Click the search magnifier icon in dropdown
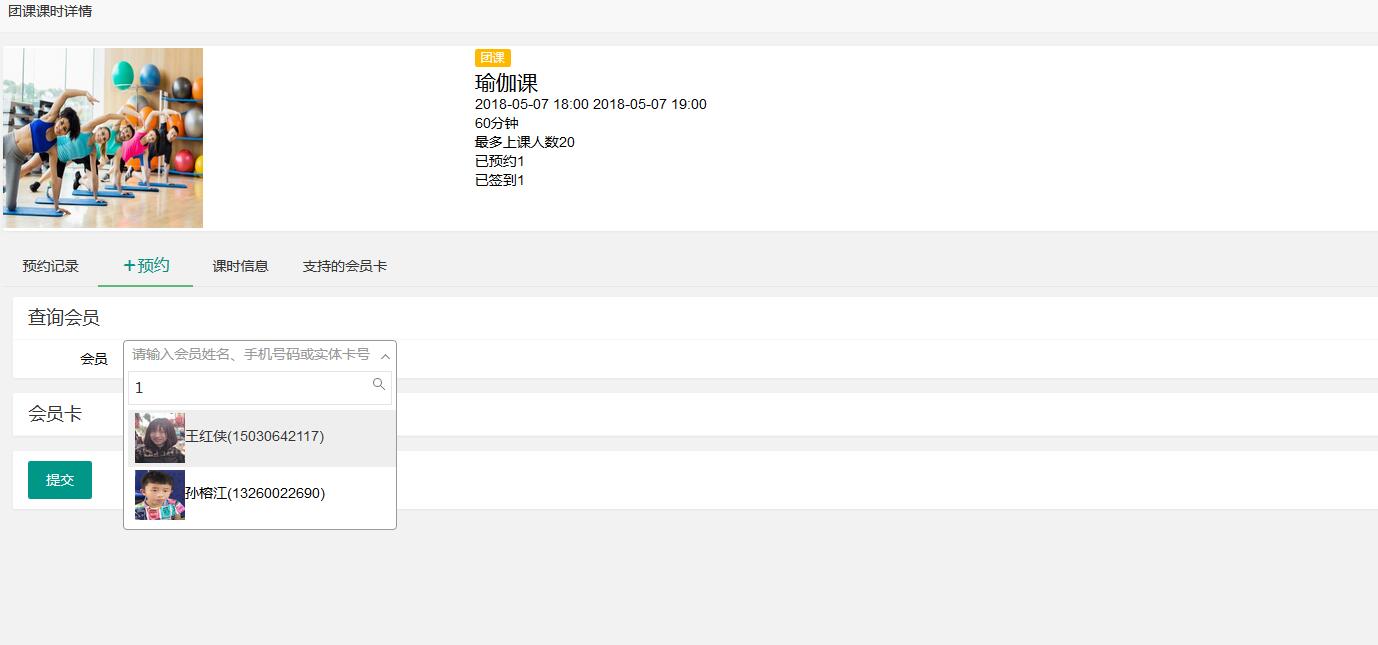The image size is (1378, 645). pos(379,384)
